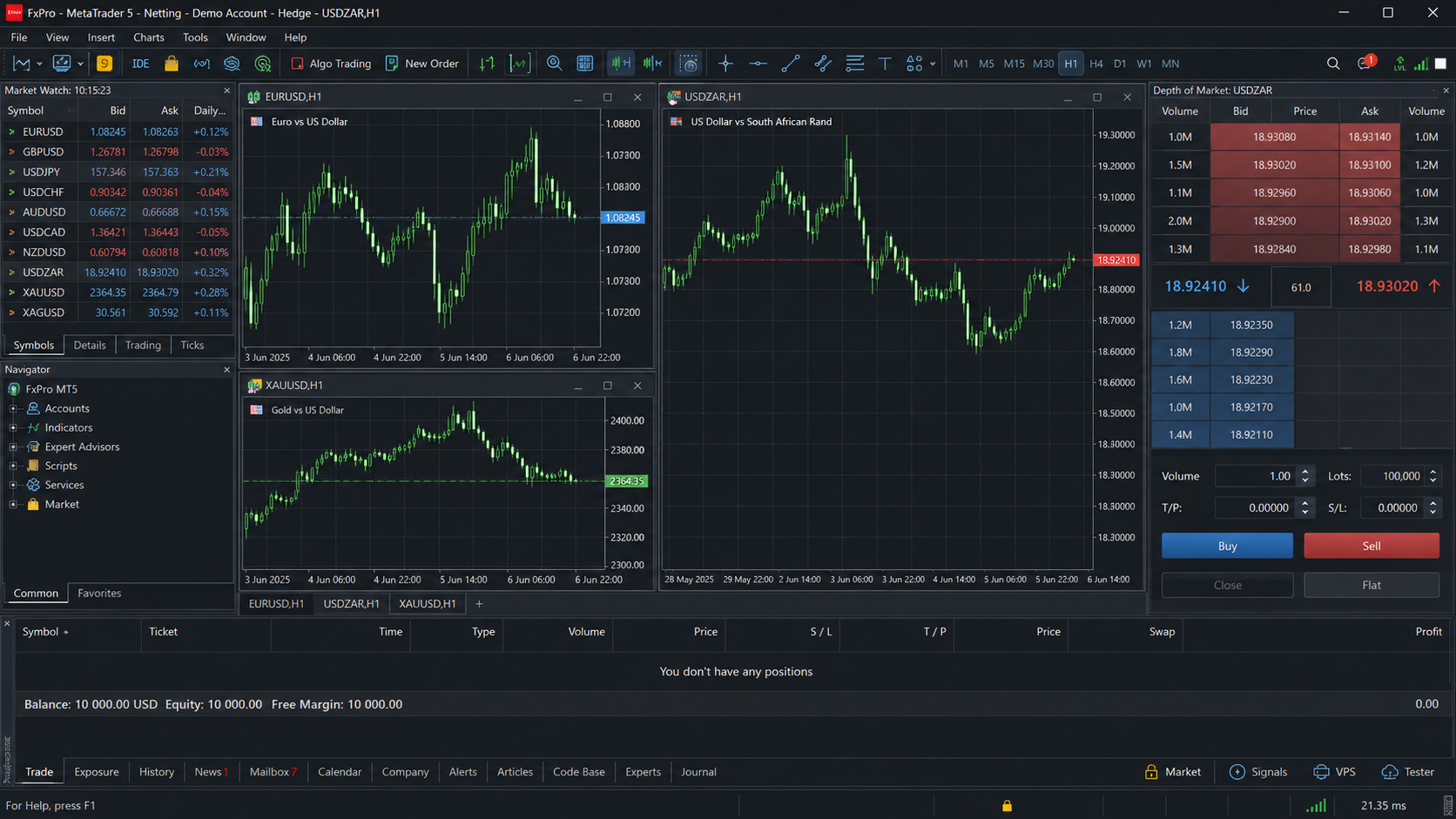Expand Expert Advisors tree node
The width and height of the screenshot is (1456, 819).
point(13,446)
